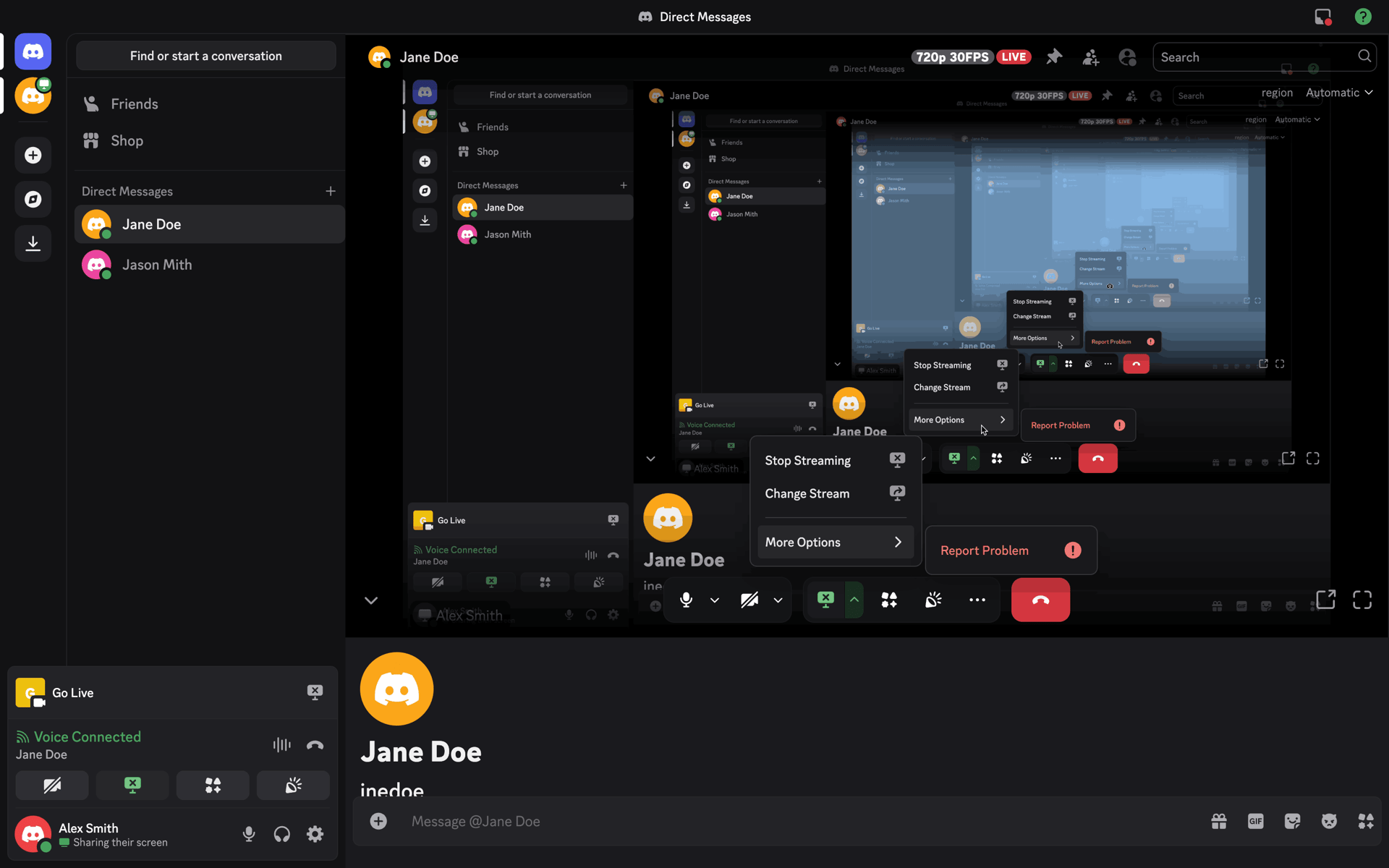1389x868 pixels.
Task: Stop streaming from Go Live panel
Action: pyautogui.click(x=315, y=692)
